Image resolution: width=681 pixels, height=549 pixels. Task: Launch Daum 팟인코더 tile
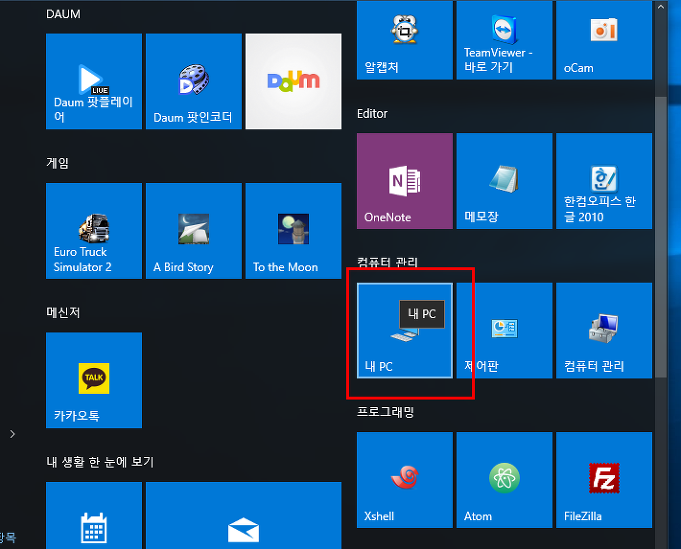194,81
